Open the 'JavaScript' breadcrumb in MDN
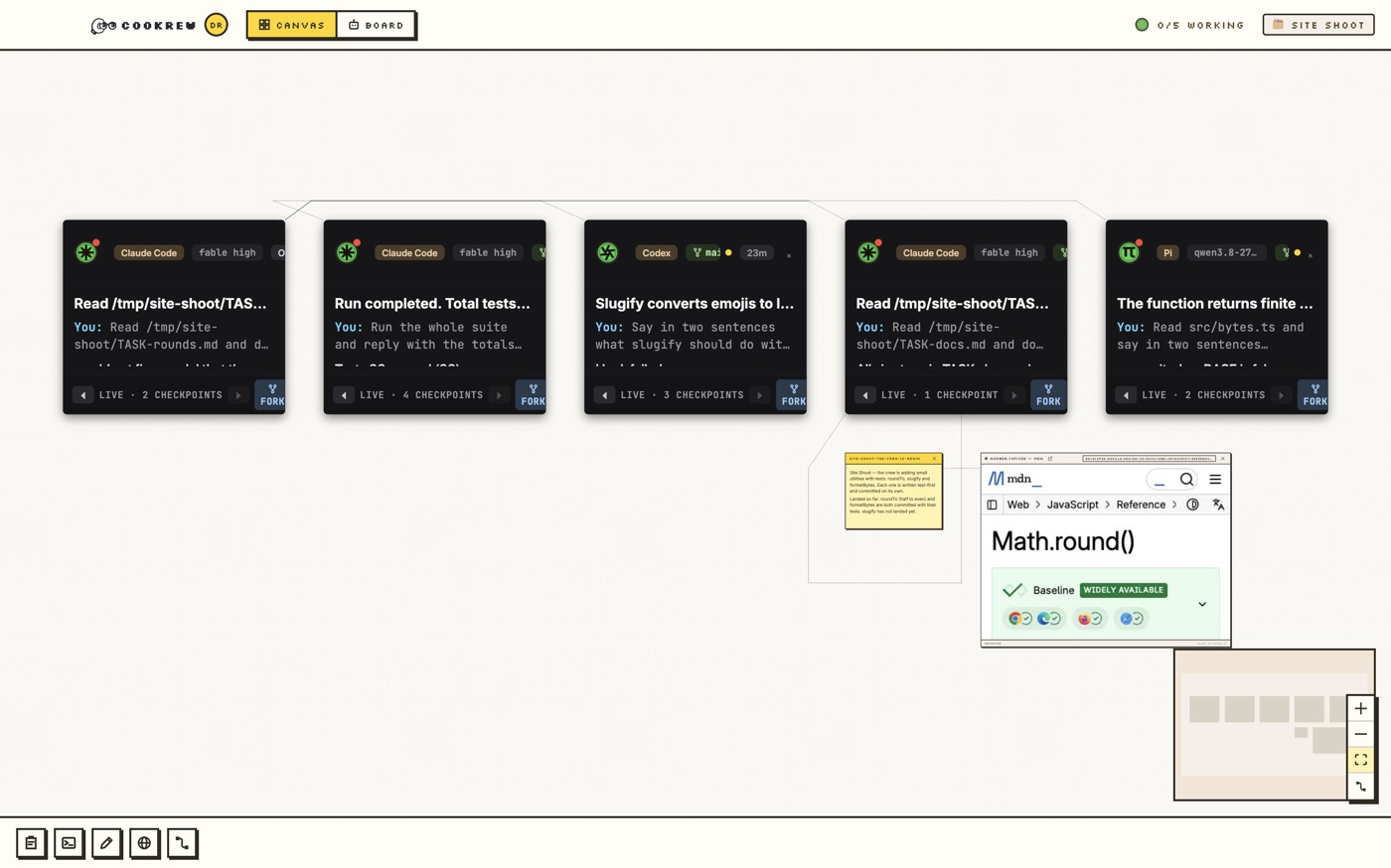The height and width of the screenshot is (868, 1391). pos(1073,505)
